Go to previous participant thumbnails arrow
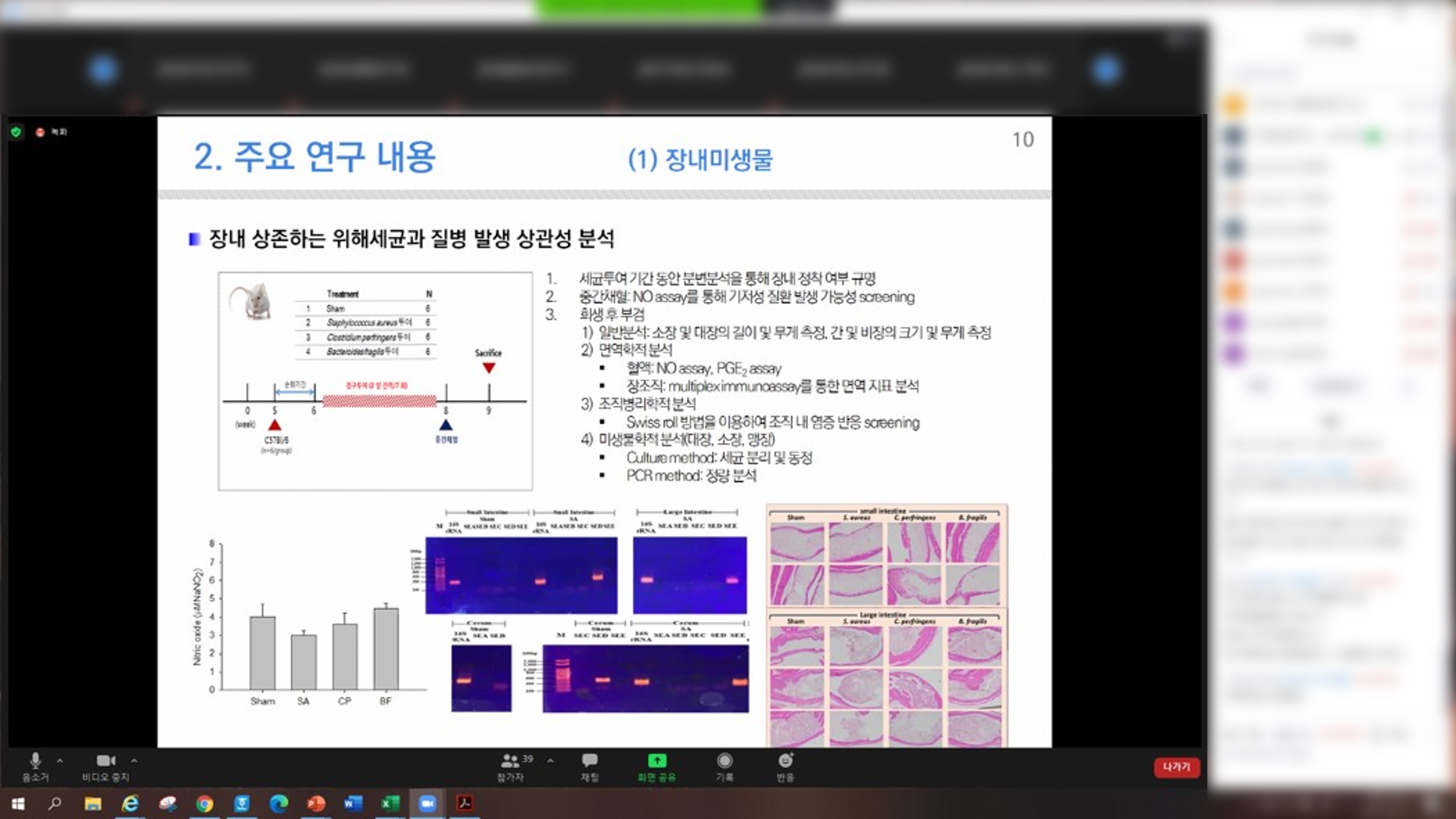 103,70
